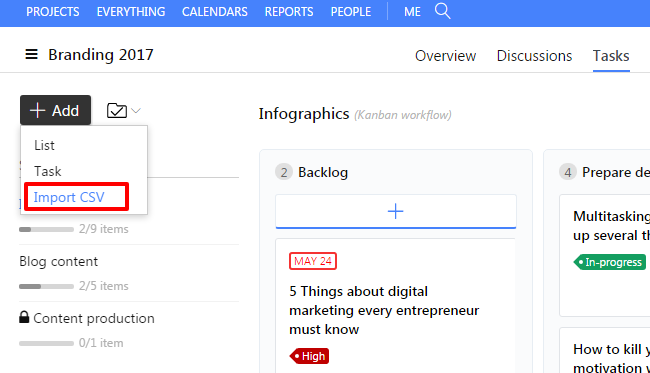The width and height of the screenshot is (650, 373).
Task: Open the search magnifier icon
Action: tap(442, 11)
